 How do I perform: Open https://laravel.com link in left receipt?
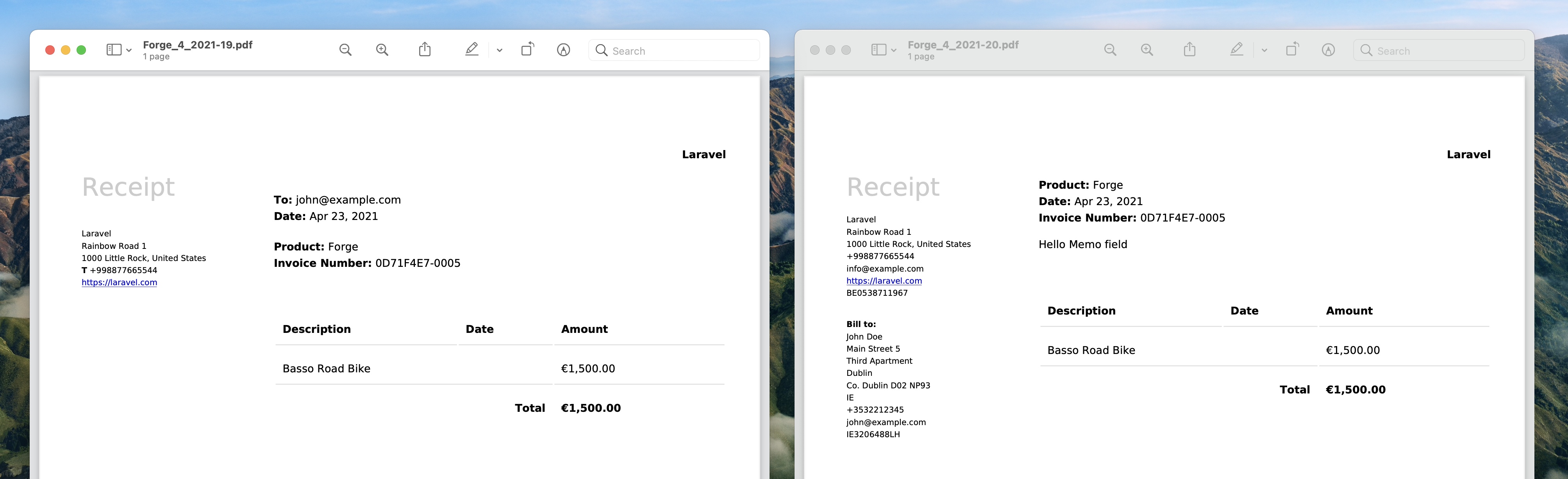[x=119, y=282]
